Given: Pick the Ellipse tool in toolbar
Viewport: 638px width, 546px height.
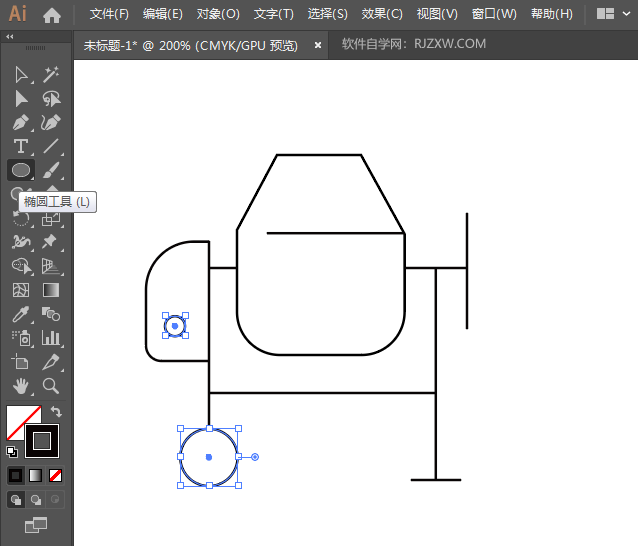Looking at the screenshot, I should click(21, 170).
